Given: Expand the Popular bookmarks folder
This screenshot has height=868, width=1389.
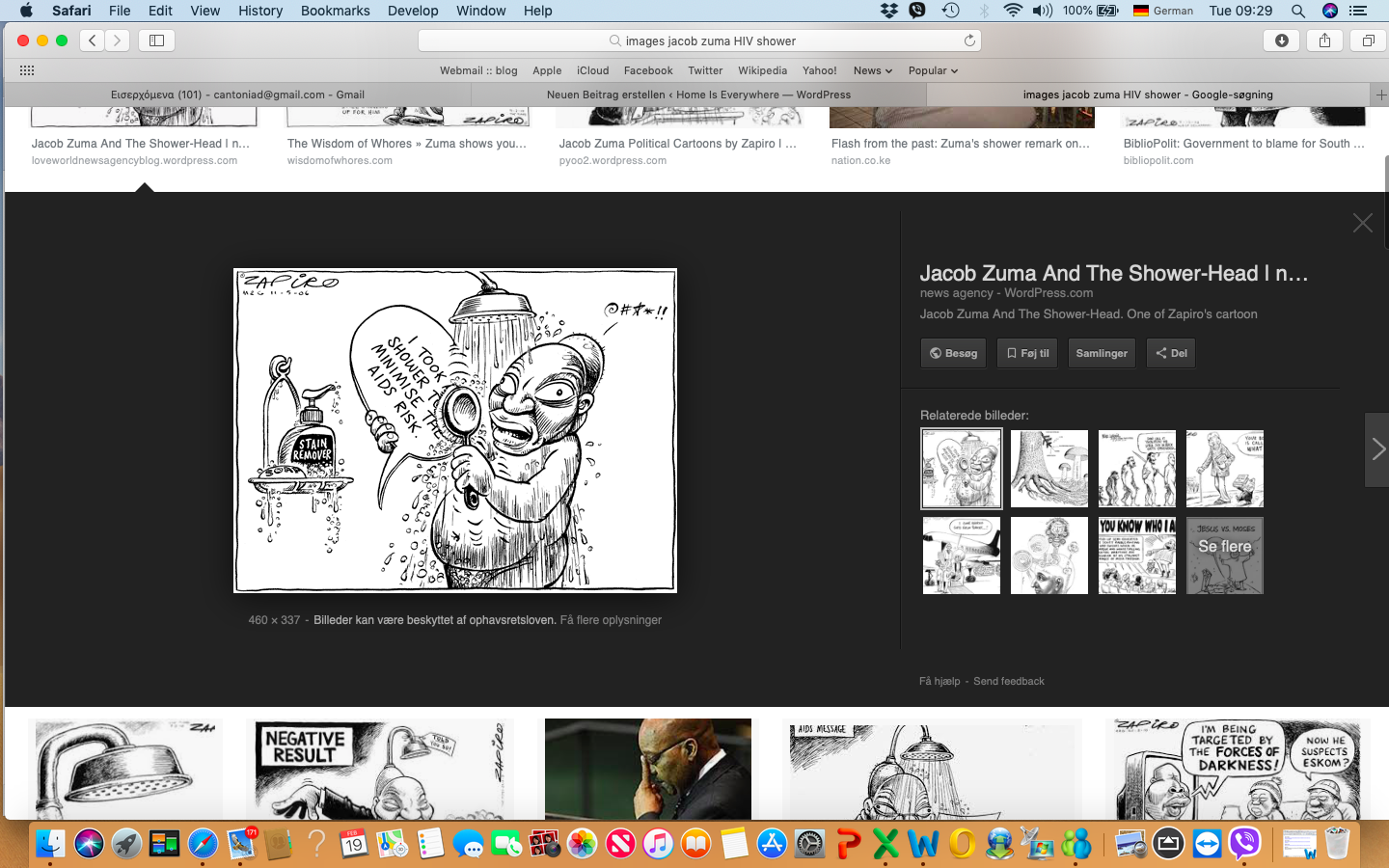Looking at the screenshot, I should coord(932,70).
